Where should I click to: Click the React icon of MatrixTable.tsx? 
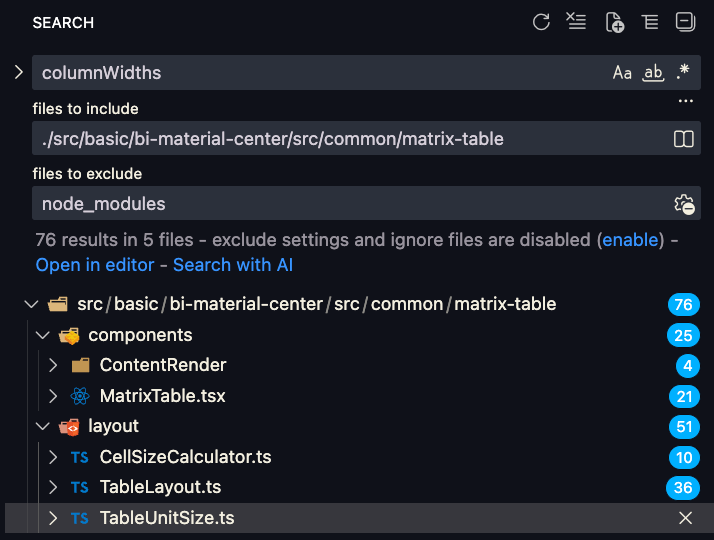pos(80,396)
